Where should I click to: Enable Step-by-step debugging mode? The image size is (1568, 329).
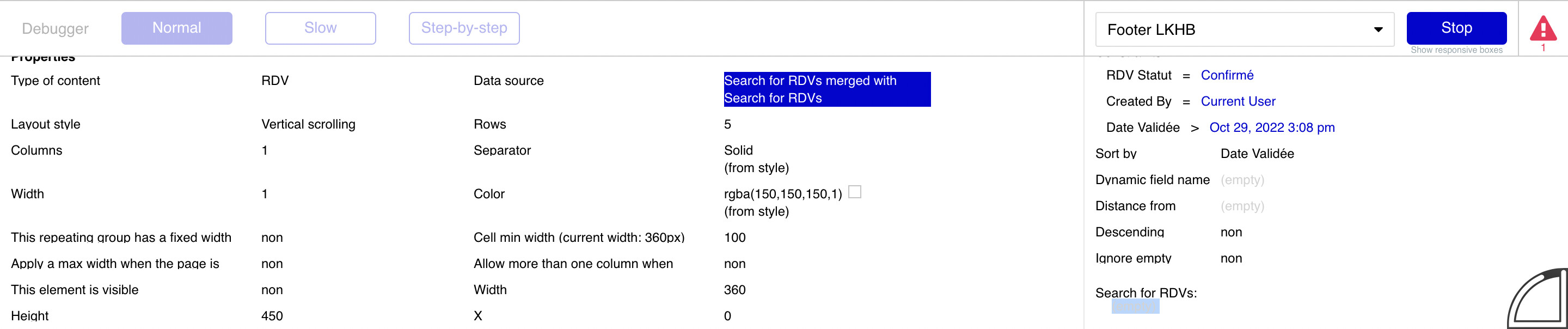click(x=464, y=28)
